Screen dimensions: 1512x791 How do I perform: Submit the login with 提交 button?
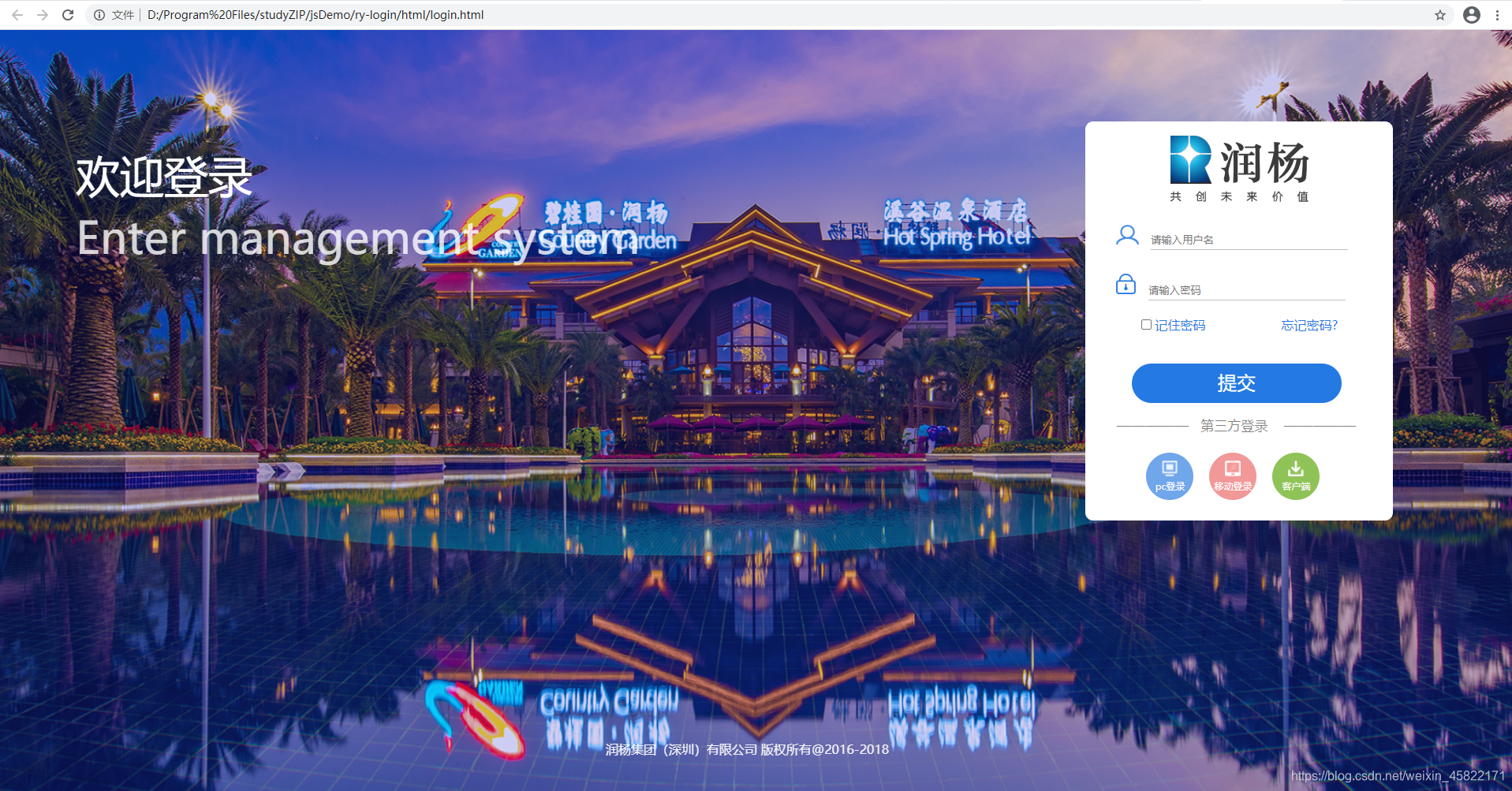[1237, 383]
